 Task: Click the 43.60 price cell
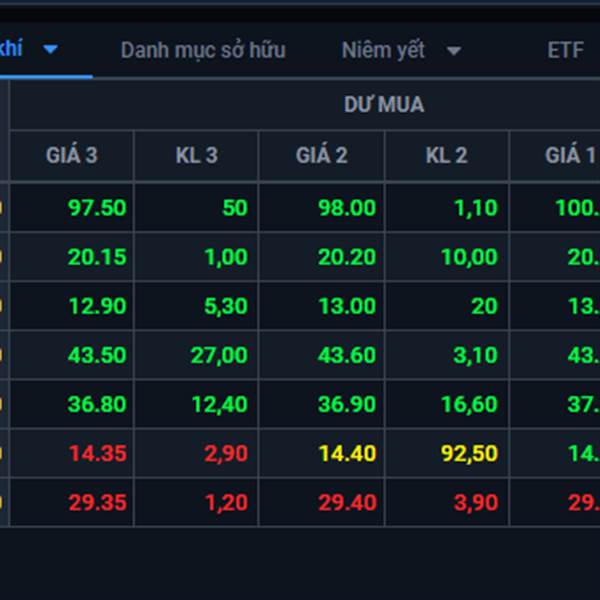(322, 355)
